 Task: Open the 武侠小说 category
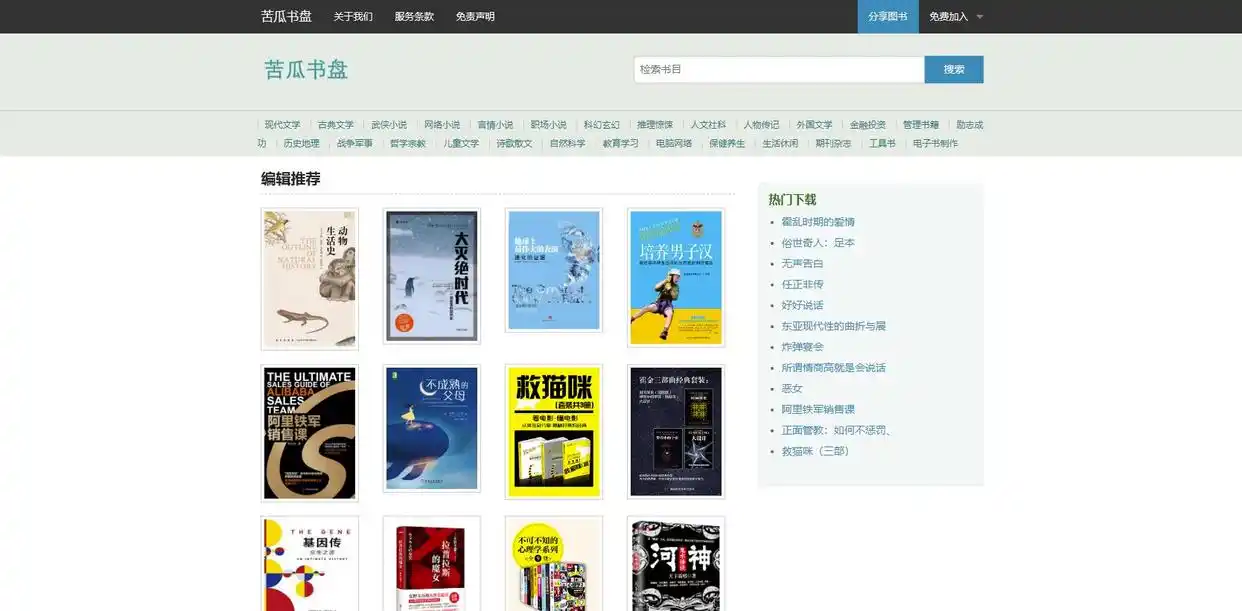389,124
